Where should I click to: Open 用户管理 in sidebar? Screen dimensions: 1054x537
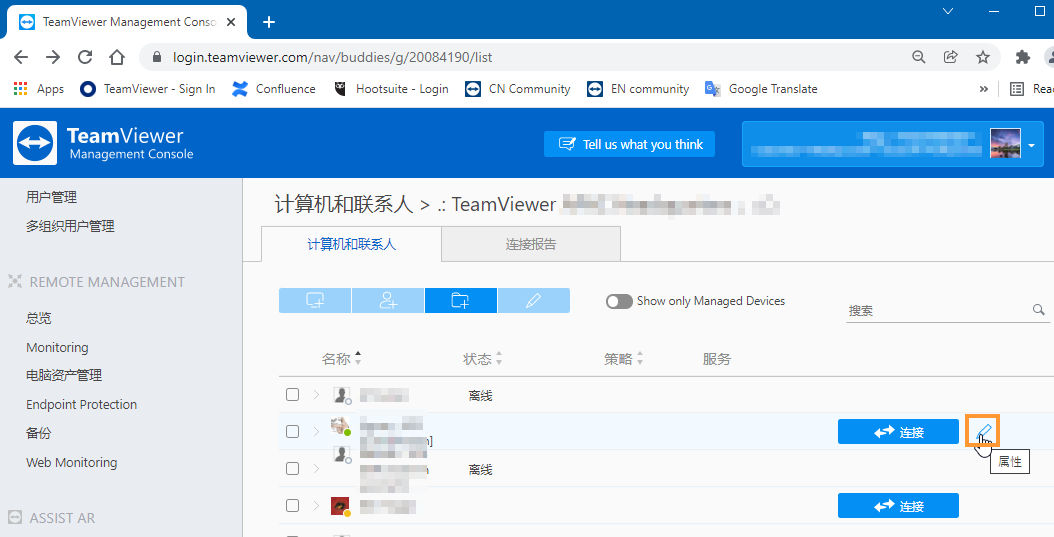coord(51,197)
